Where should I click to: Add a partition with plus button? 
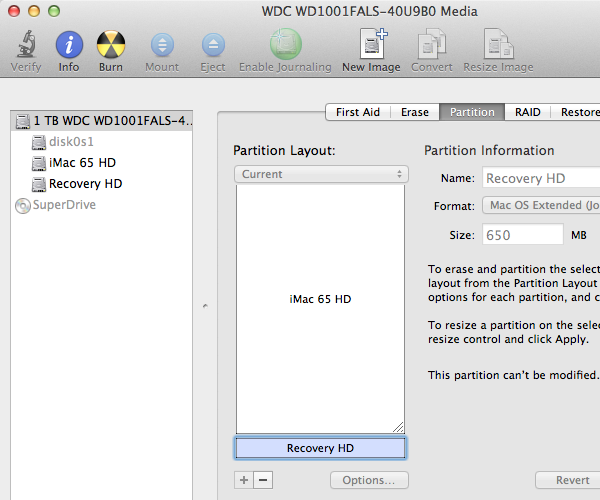pyautogui.click(x=244, y=480)
